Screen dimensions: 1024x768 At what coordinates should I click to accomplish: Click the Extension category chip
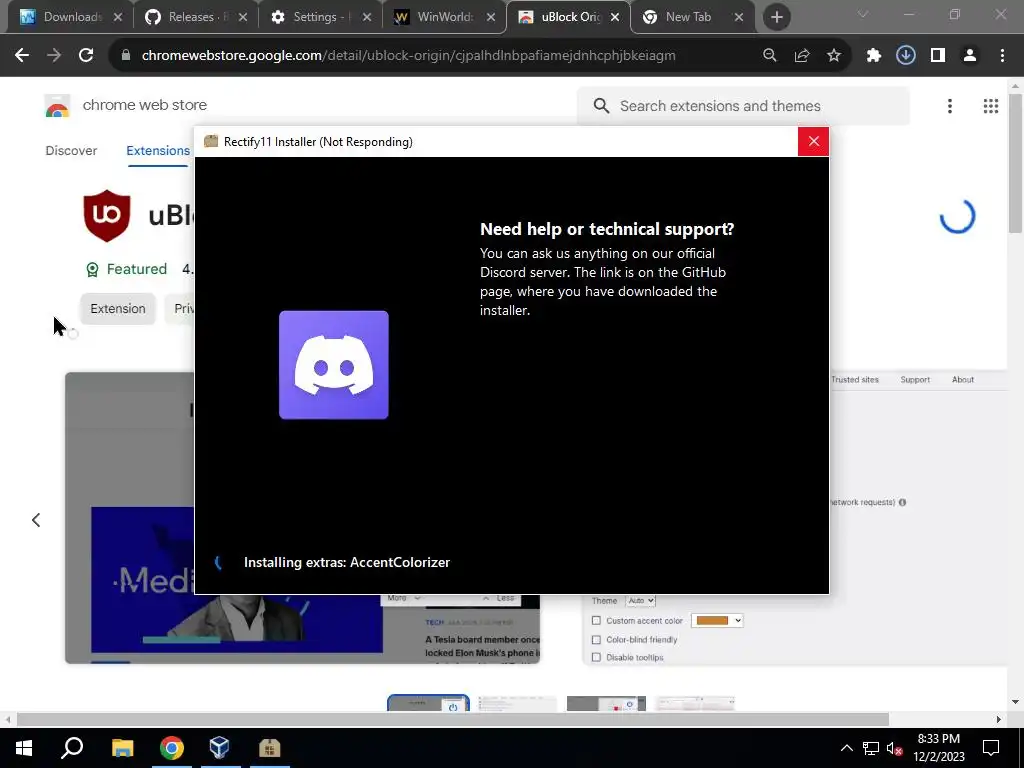118,309
